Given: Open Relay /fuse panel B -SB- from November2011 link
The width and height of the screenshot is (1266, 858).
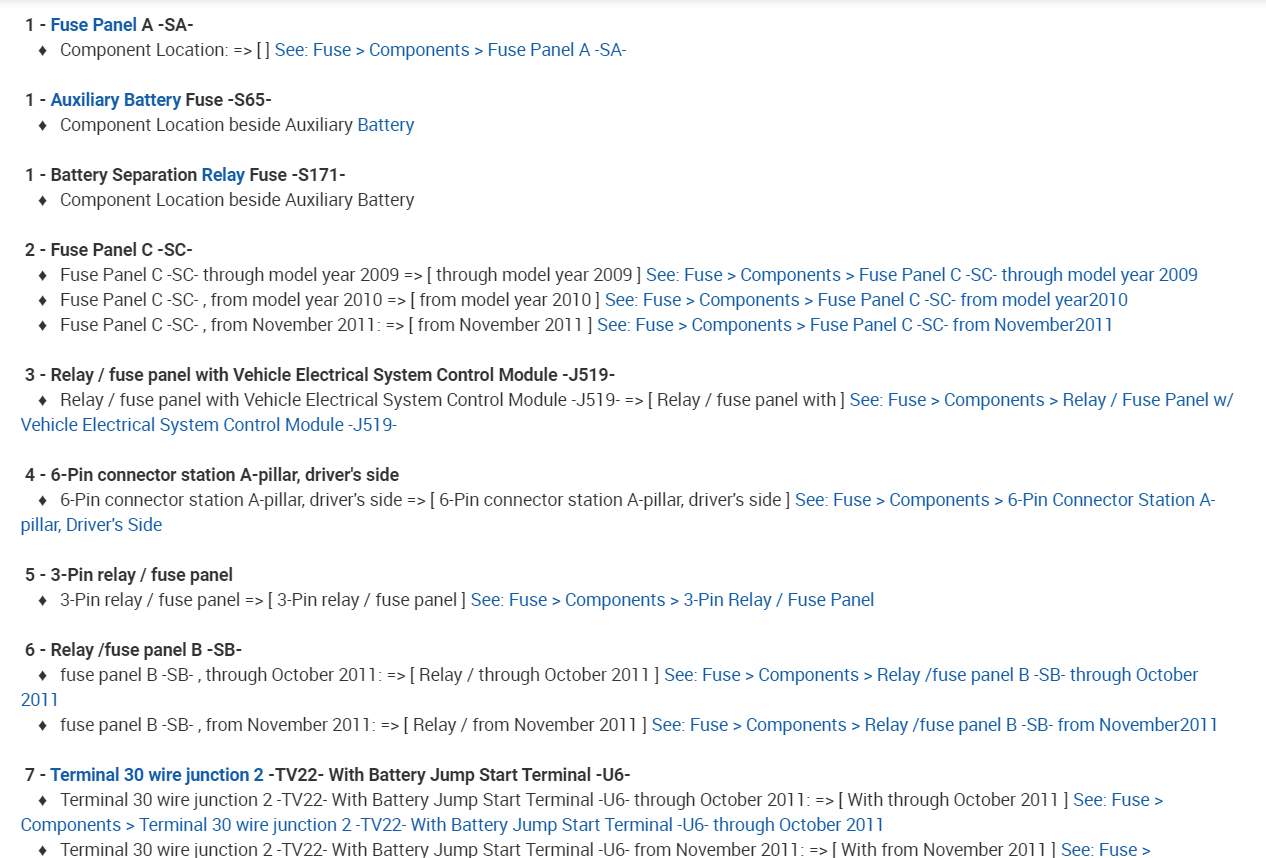Looking at the screenshot, I should click(934, 725).
